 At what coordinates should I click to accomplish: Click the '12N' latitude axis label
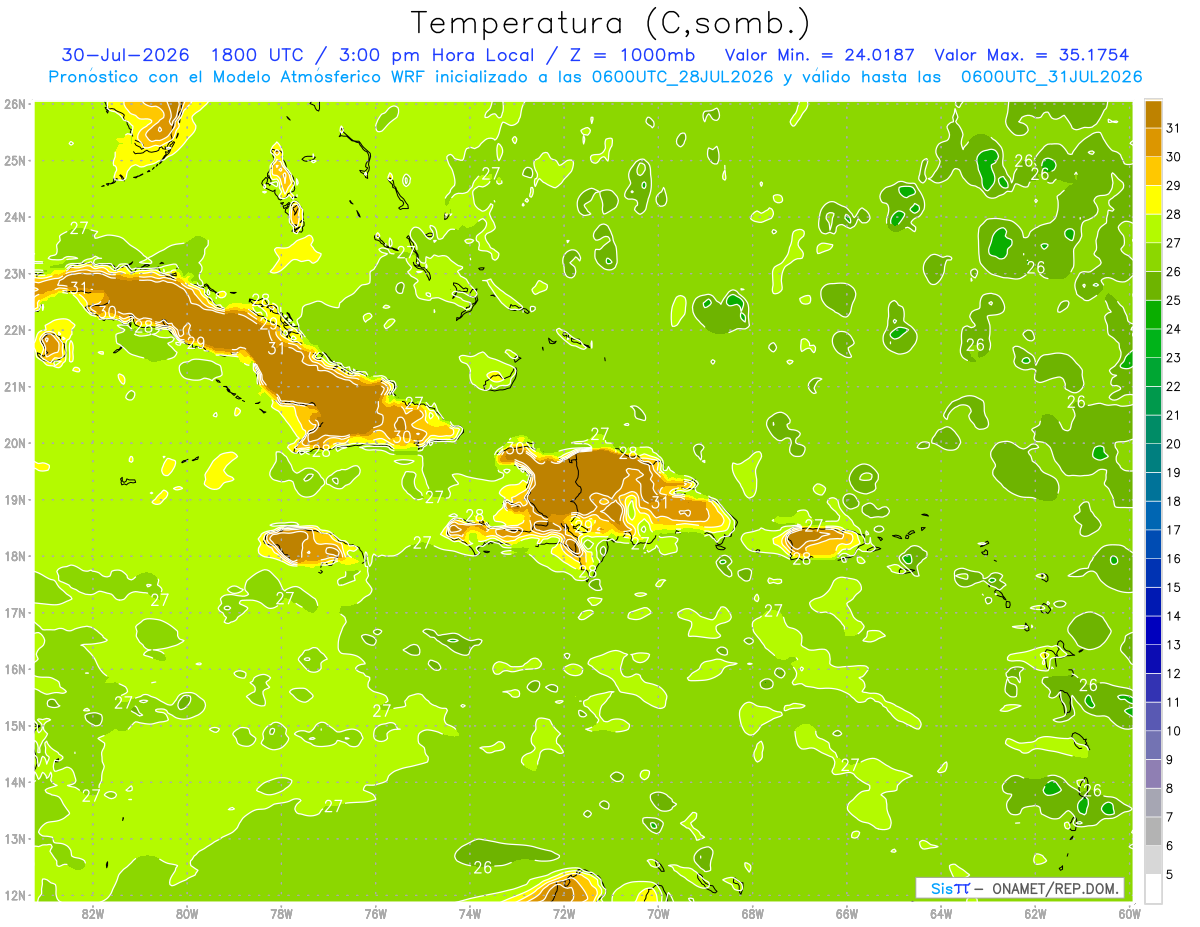coord(15,895)
